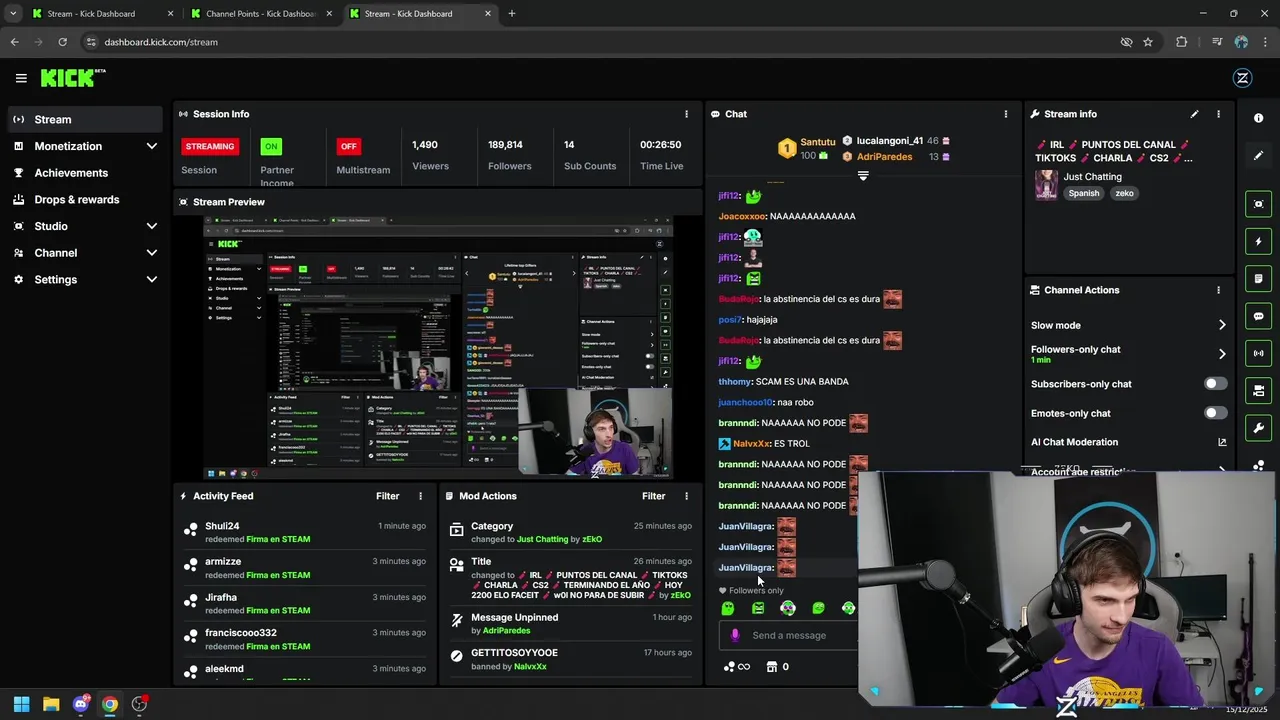Open Session Info three-dot menu
The image size is (1280, 720).
click(686, 114)
